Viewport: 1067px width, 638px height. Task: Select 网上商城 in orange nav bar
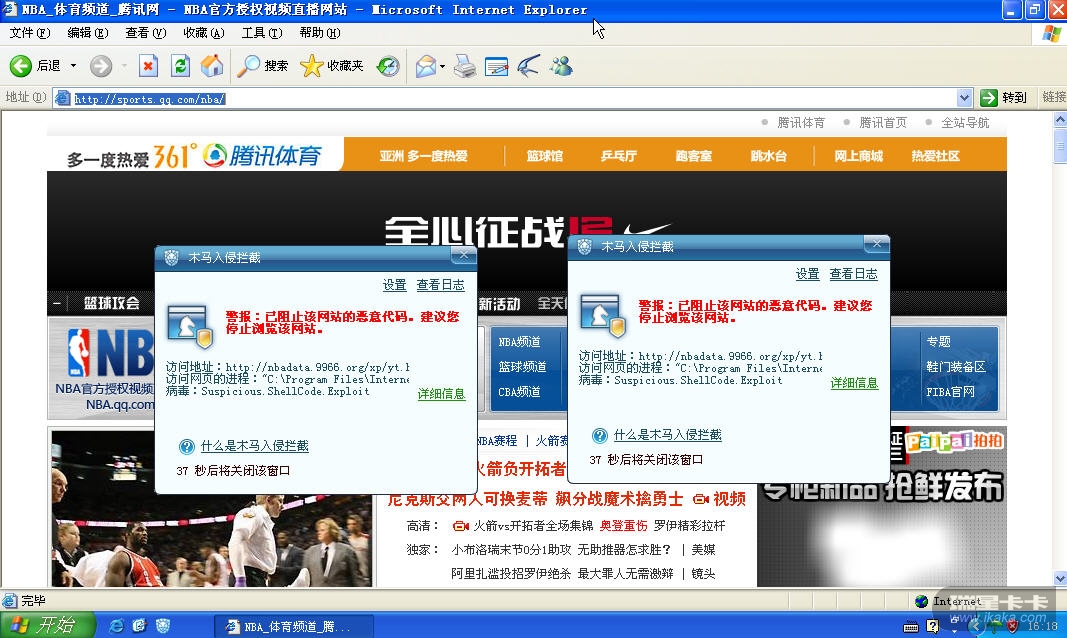(x=858, y=156)
